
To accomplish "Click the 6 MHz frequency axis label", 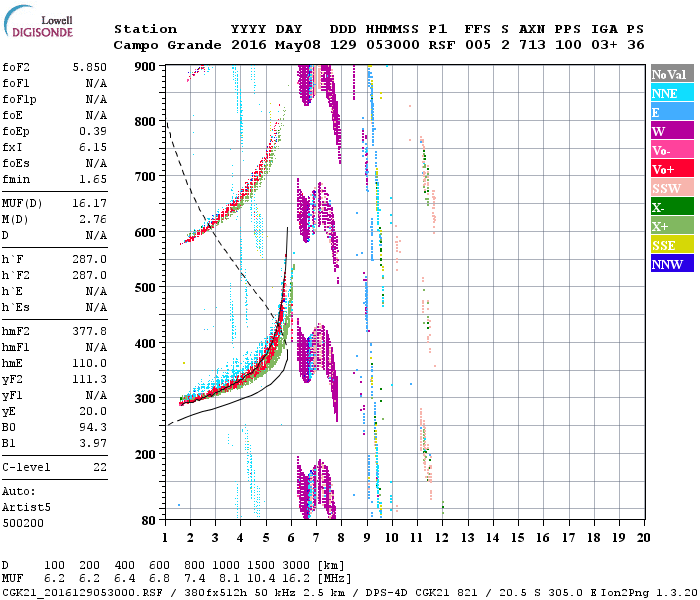I will [291, 538].
